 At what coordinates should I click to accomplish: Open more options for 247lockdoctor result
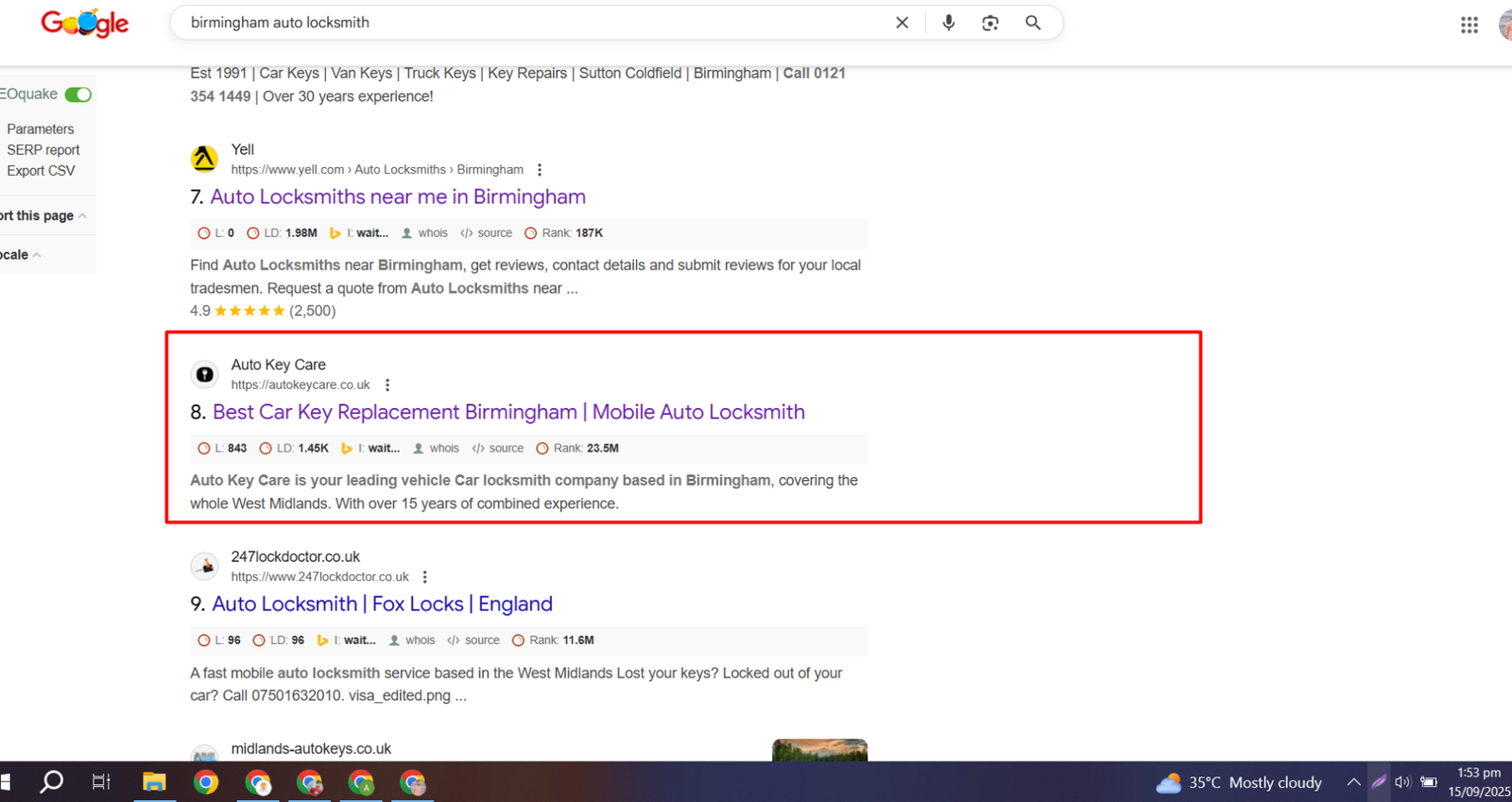tap(425, 577)
